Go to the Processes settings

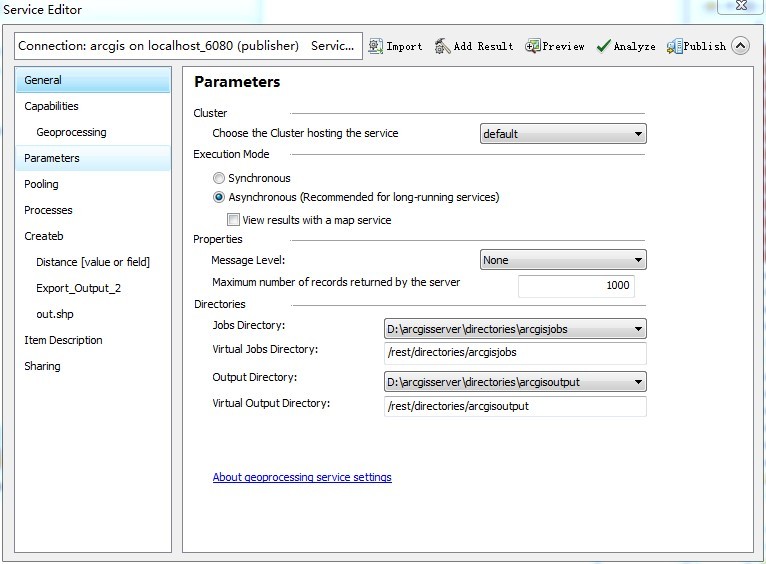point(93,210)
